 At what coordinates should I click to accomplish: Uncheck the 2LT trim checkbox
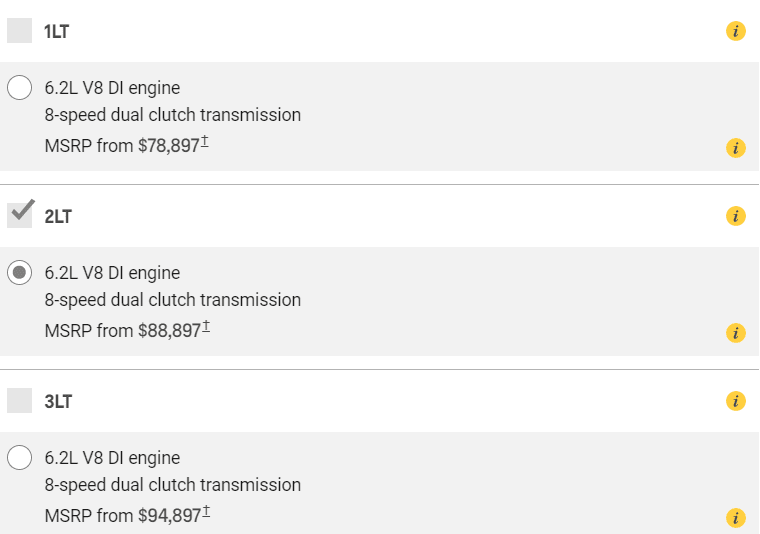20,215
